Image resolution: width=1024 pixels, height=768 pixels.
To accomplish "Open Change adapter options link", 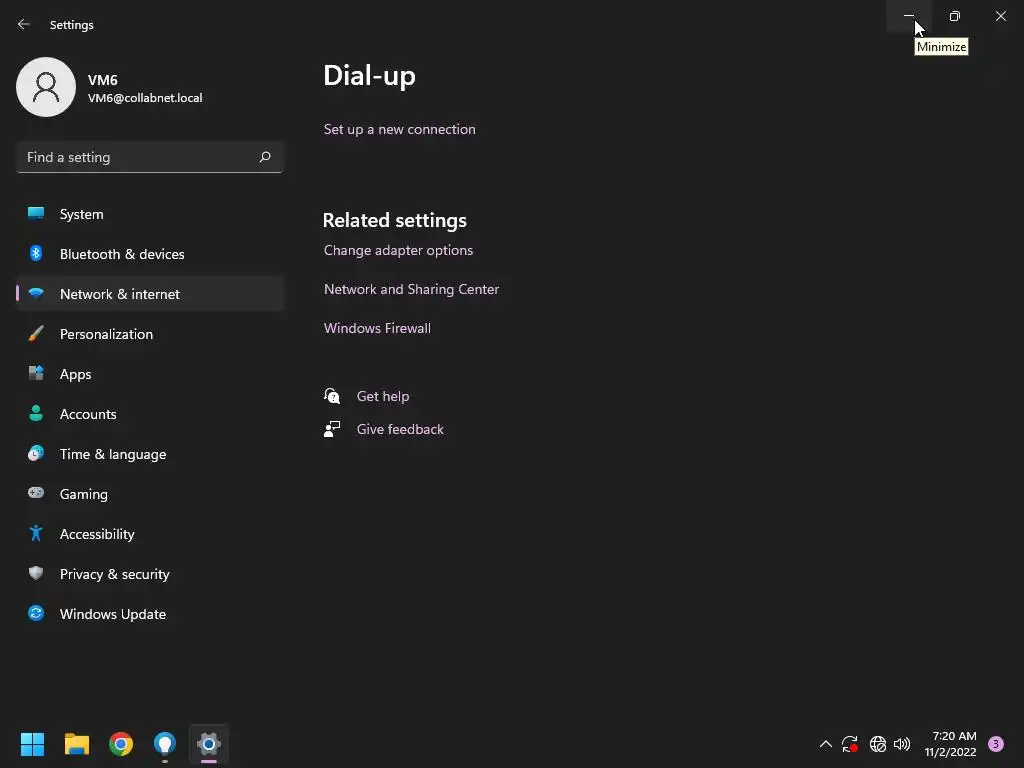I will tap(398, 250).
